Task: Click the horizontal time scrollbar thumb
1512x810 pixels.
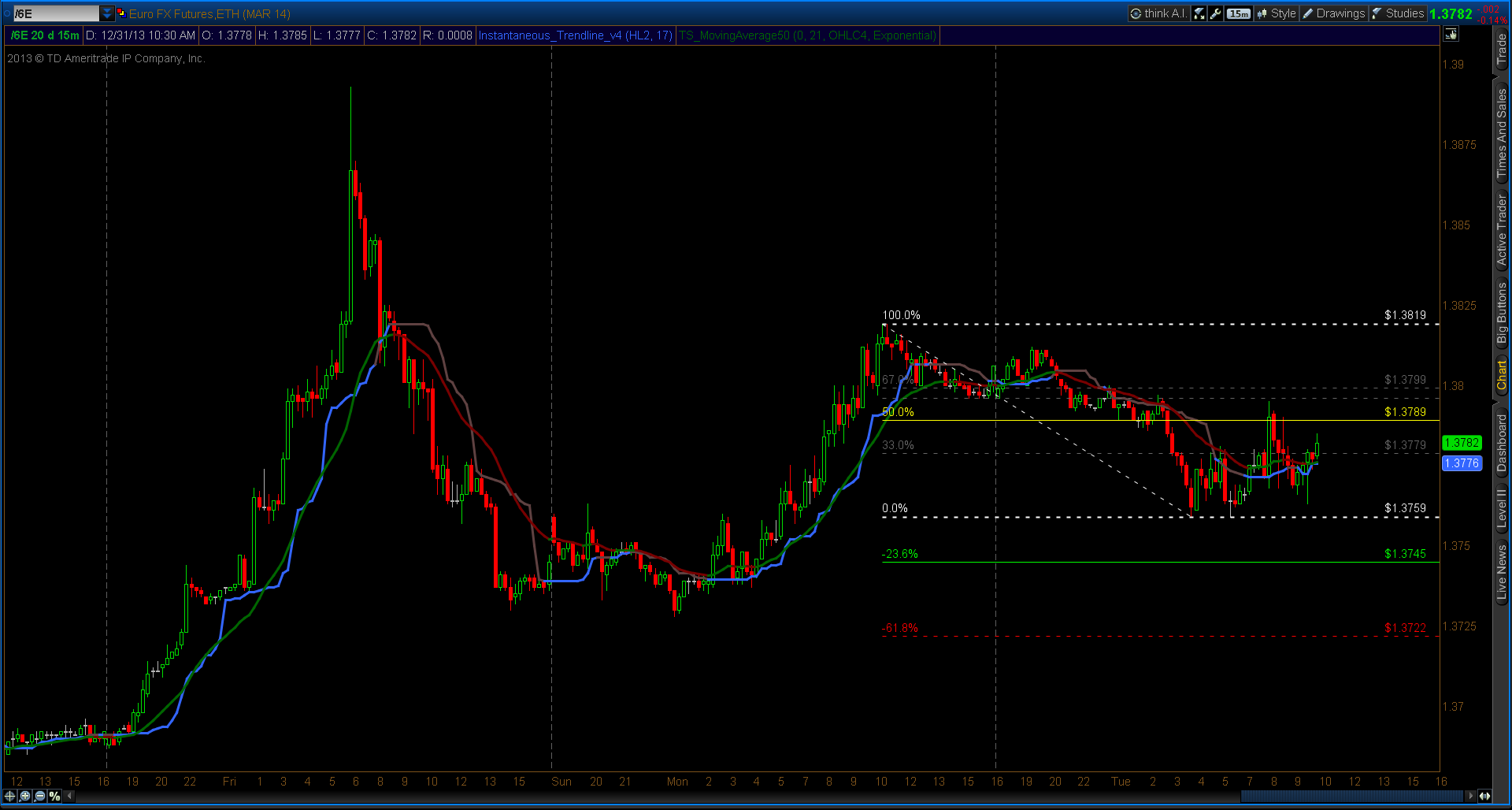Action: tap(1351, 796)
